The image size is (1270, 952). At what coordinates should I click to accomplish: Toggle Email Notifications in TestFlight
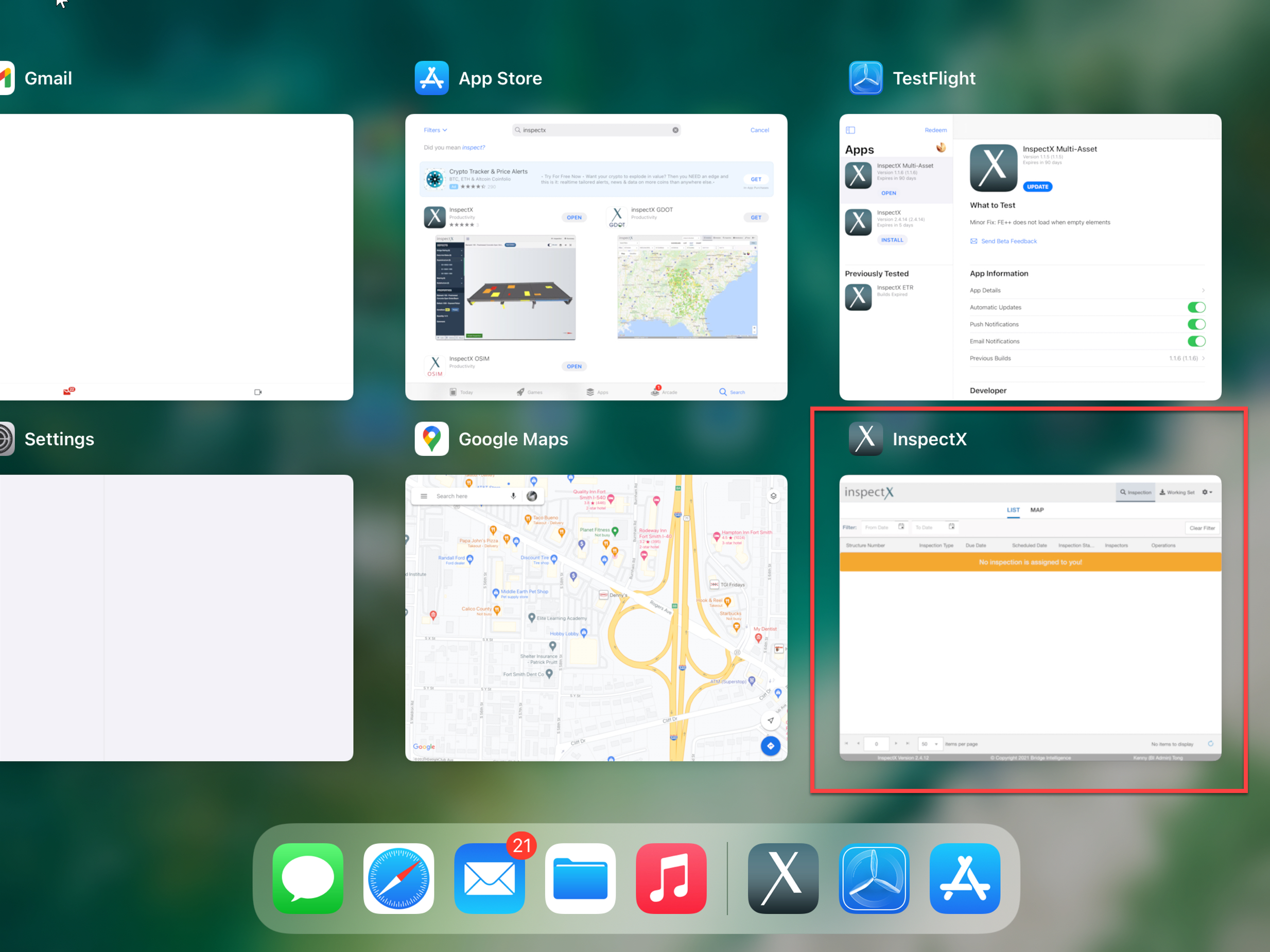1196,342
